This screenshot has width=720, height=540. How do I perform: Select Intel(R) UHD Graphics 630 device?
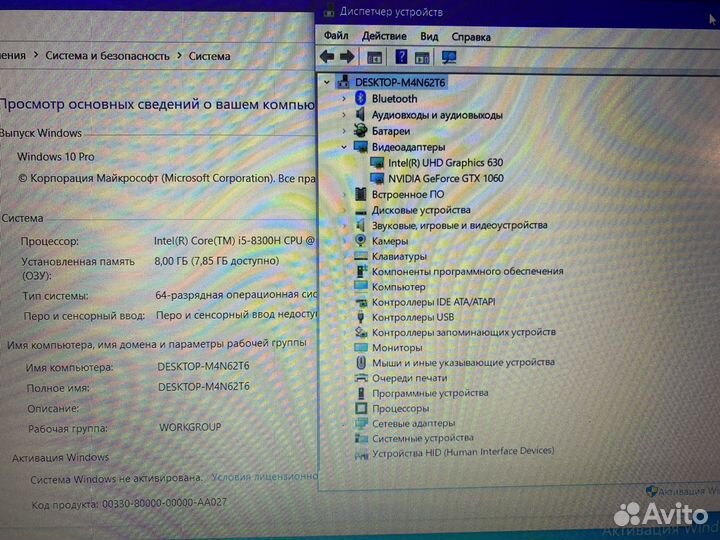445,162
